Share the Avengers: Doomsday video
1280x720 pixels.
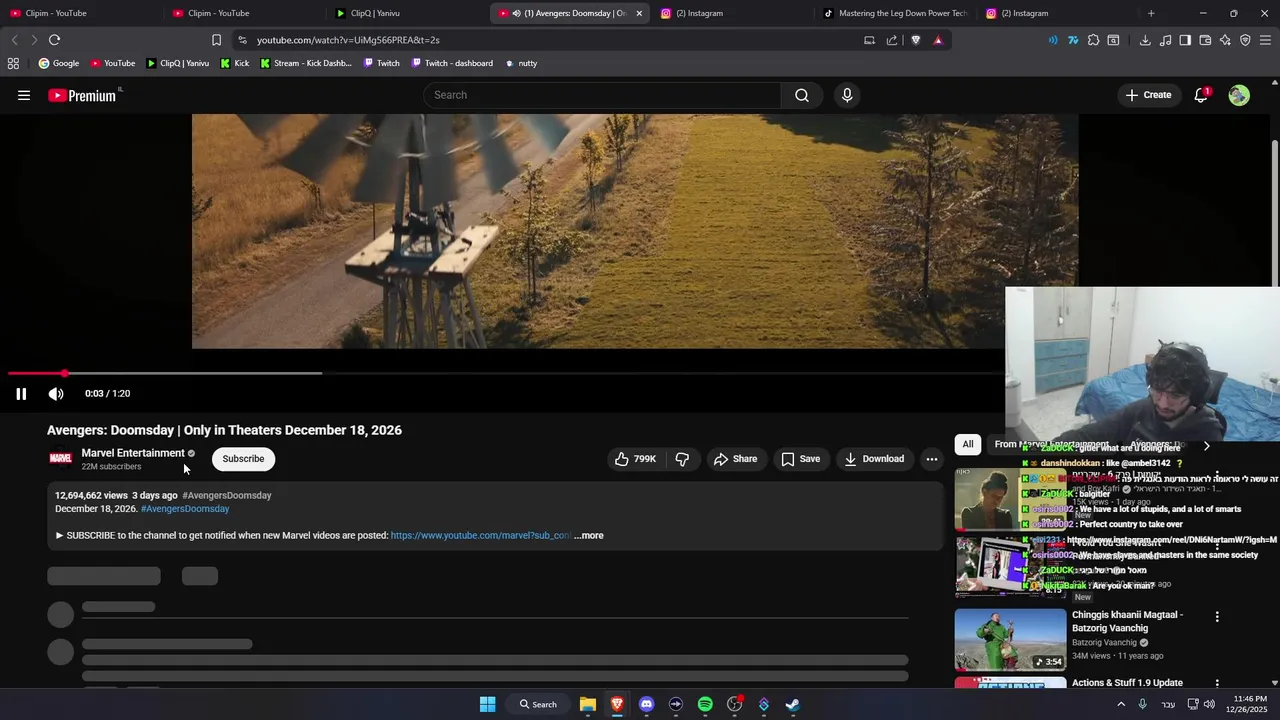click(735, 459)
